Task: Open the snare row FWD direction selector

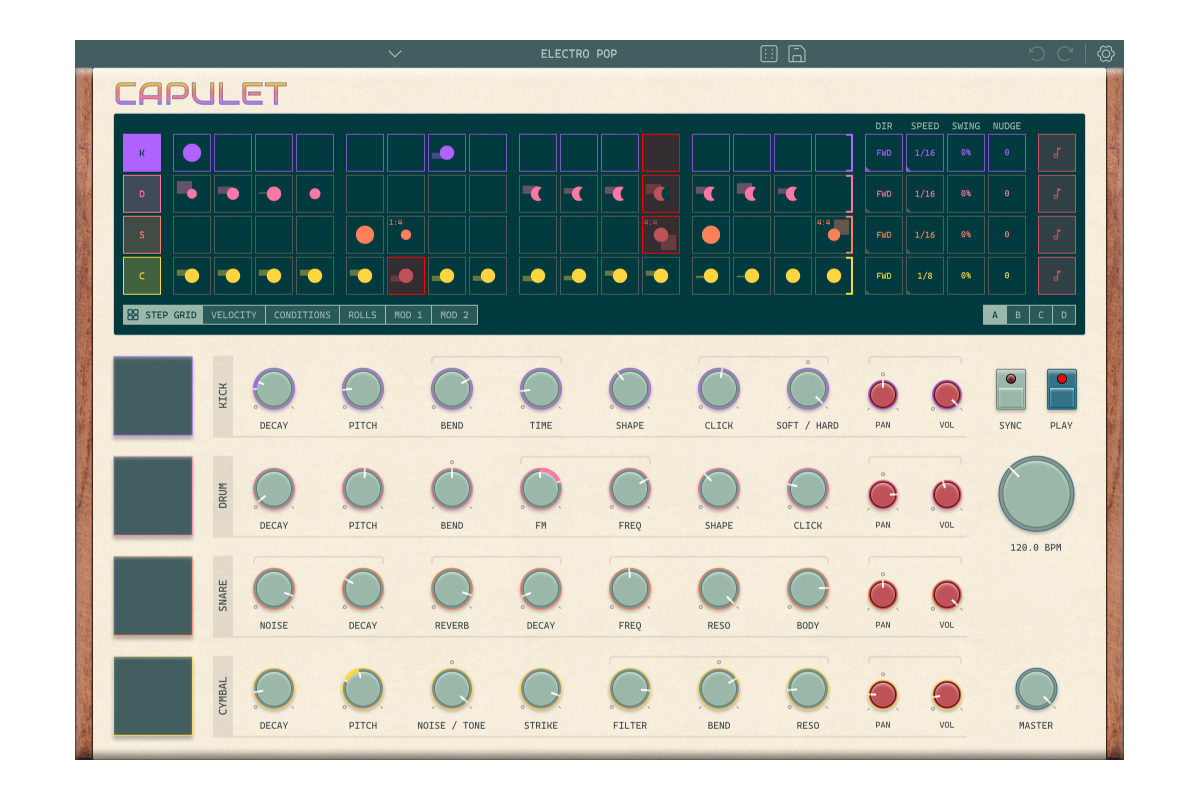Action: 884,235
